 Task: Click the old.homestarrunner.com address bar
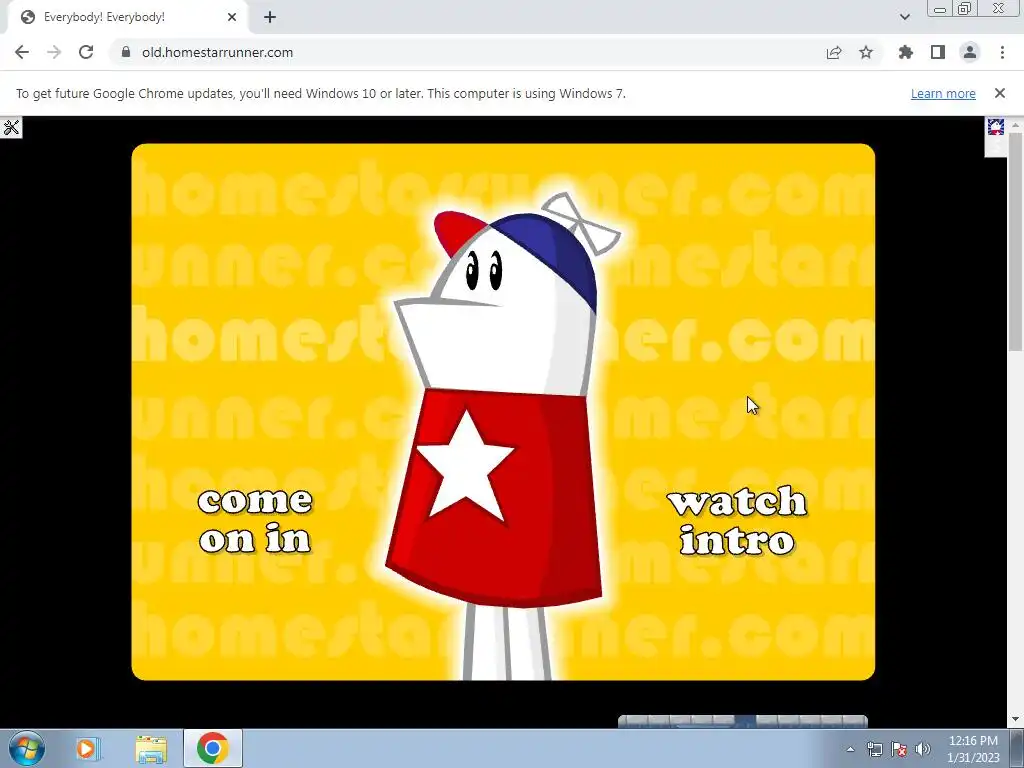pos(217,52)
